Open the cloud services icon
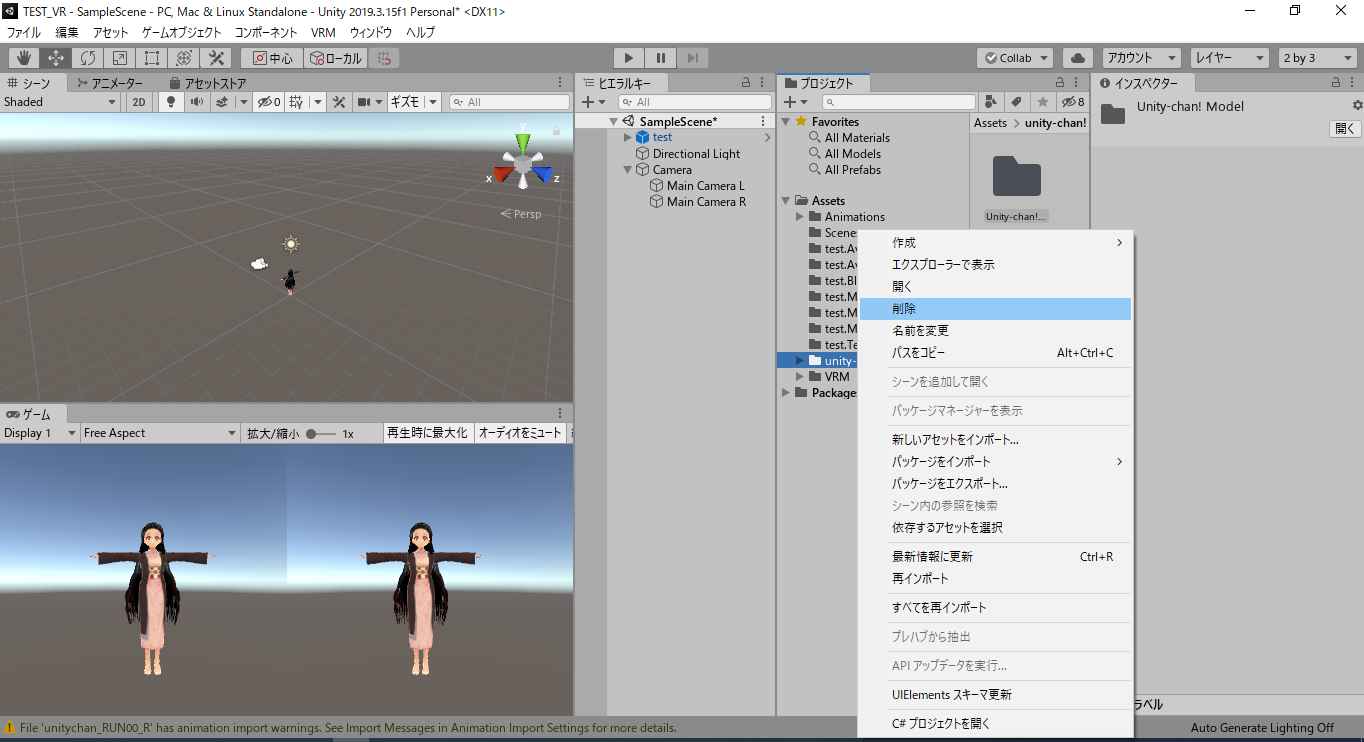Viewport: 1364px width, 742px height. [1078, 58]
